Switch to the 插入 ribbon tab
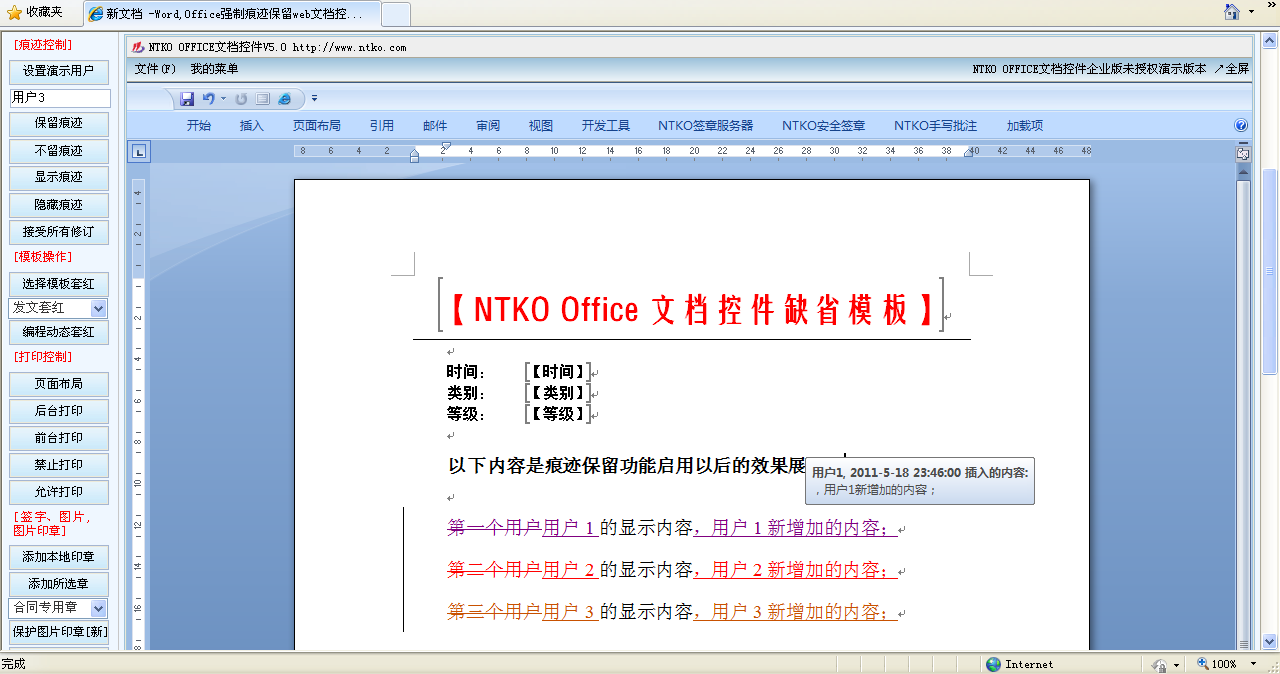The image size is (1280, 674). (252, 126)
